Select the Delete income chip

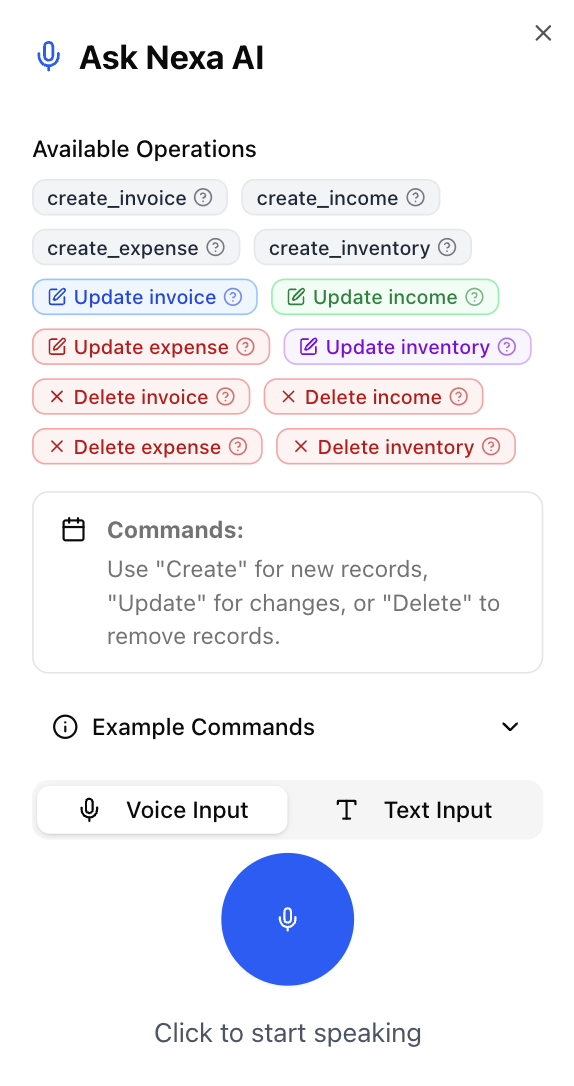[x=373, y=397]
